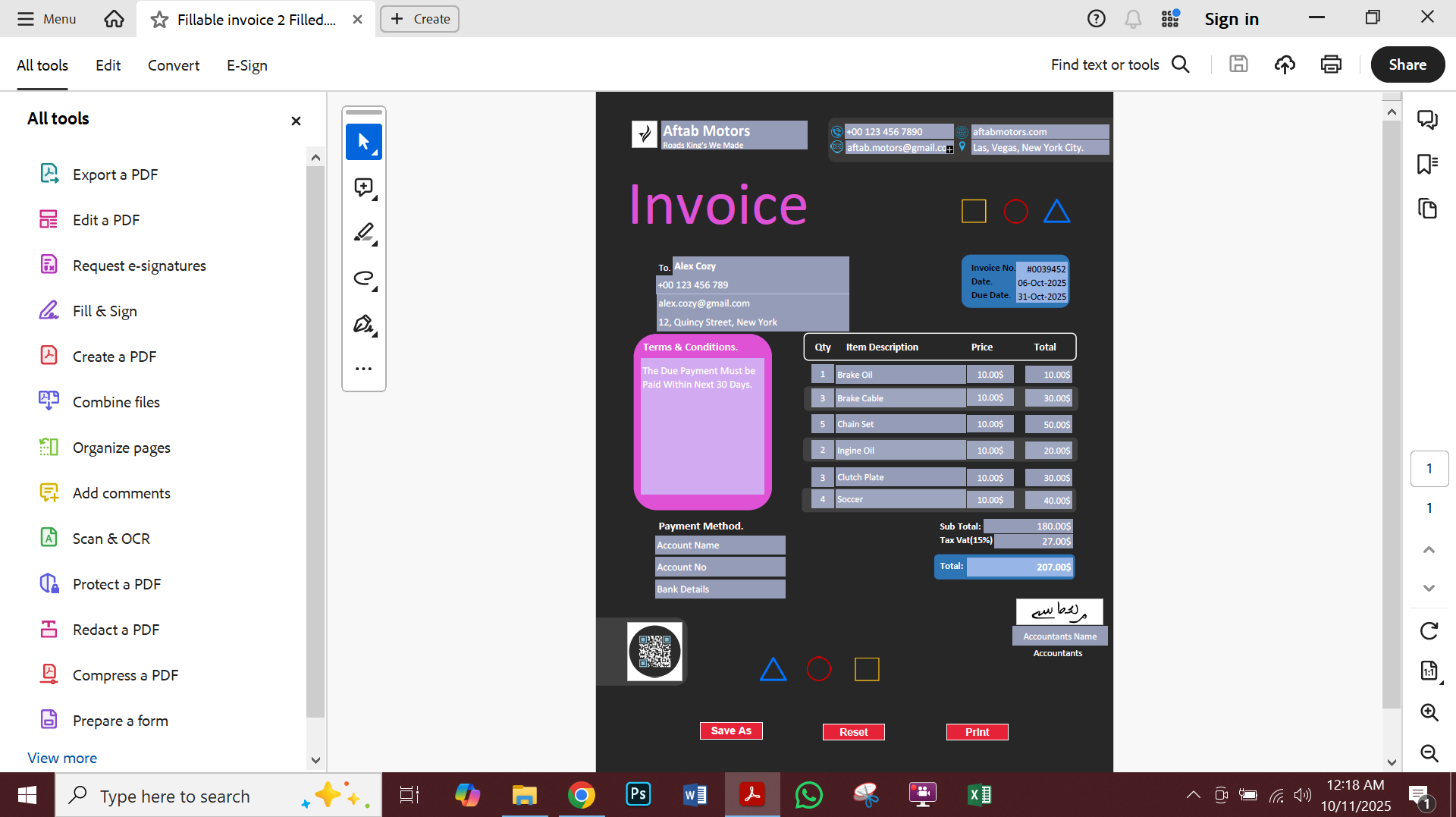1456x817 pixels.
Task: Close the All tools panel
Action: pyautogui.click(x=296, y=121)
